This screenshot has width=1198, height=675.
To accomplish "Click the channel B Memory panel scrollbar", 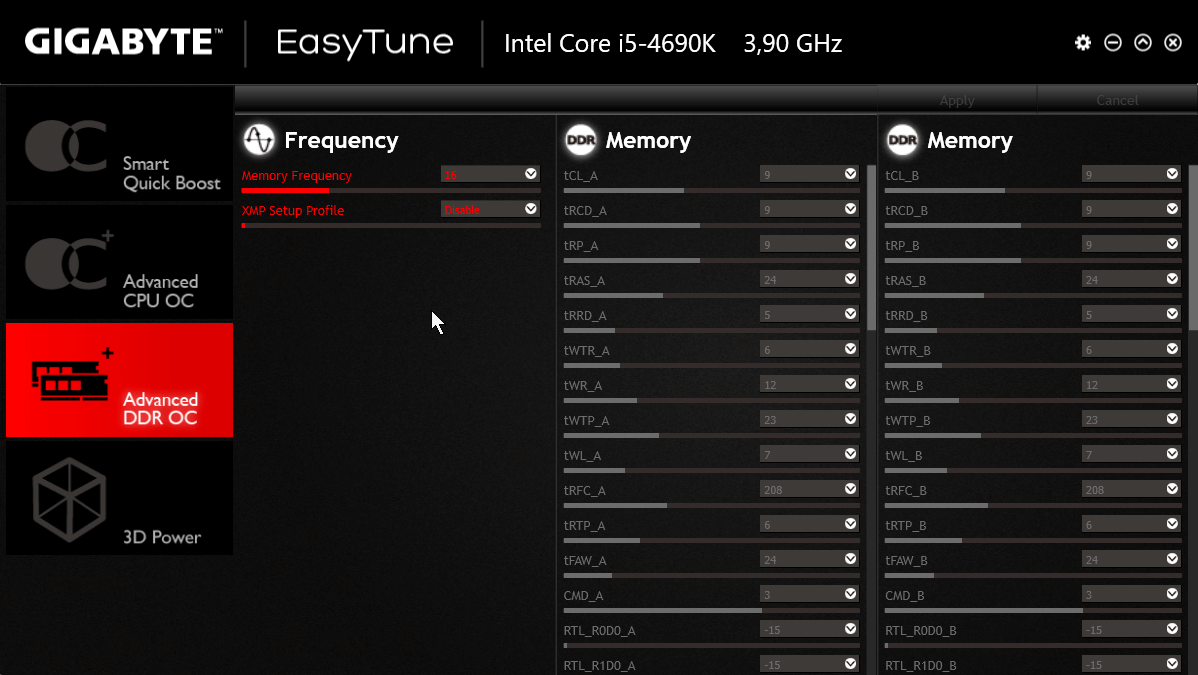I will (x=1193, y=248).
